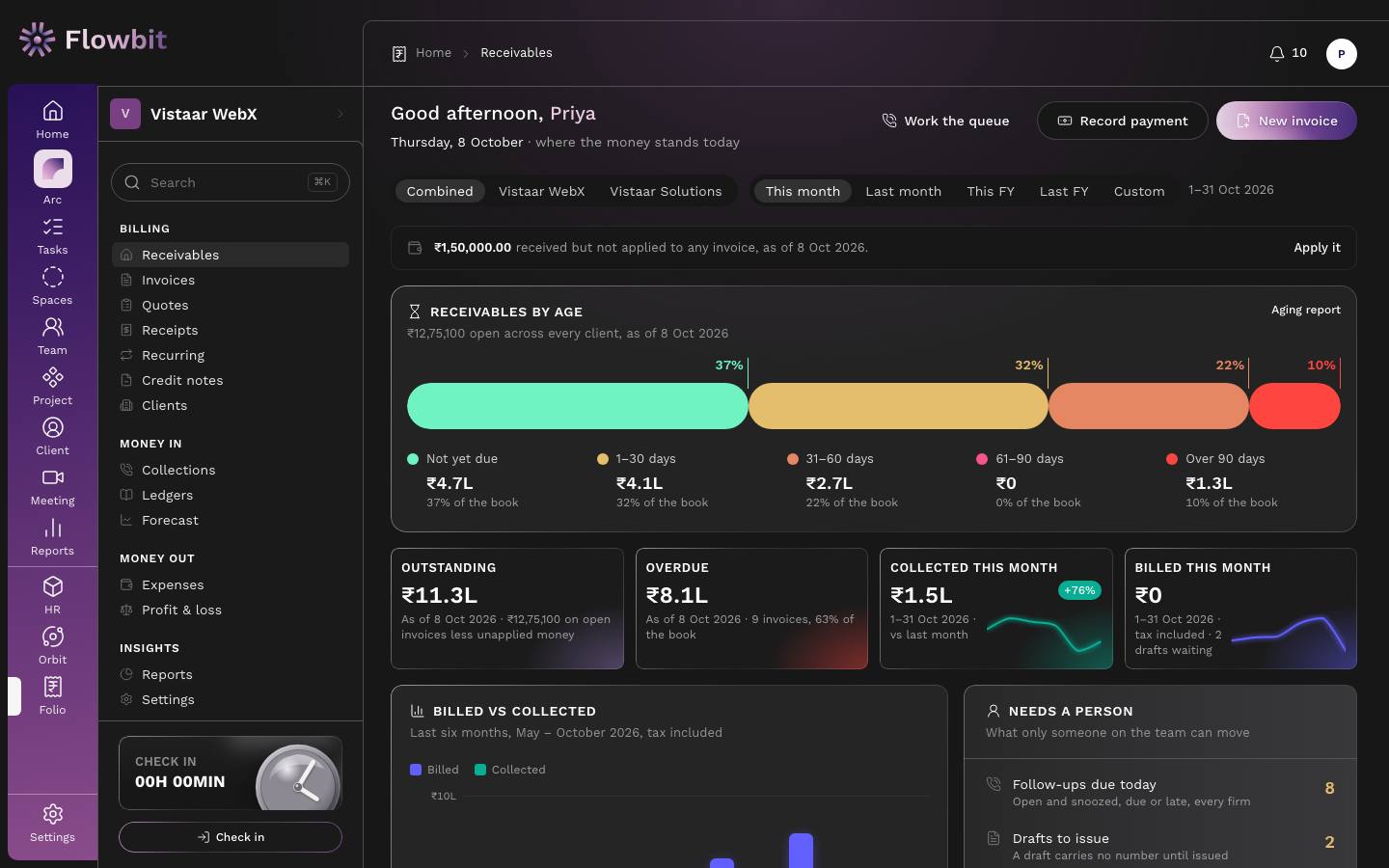The height and width of the screenshot is (868, 1389).
Task: Open Forecast under Money In
Action: 231,520
